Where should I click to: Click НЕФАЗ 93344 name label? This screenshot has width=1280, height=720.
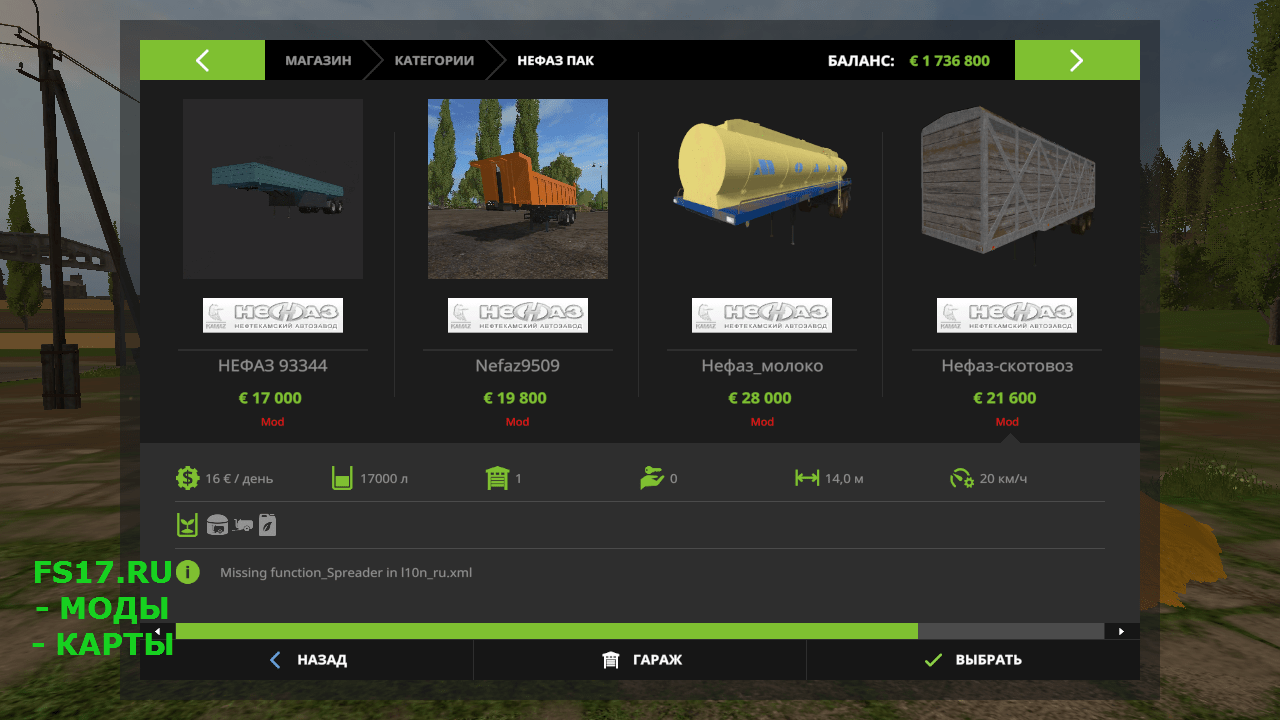click(x=273, y=366)
